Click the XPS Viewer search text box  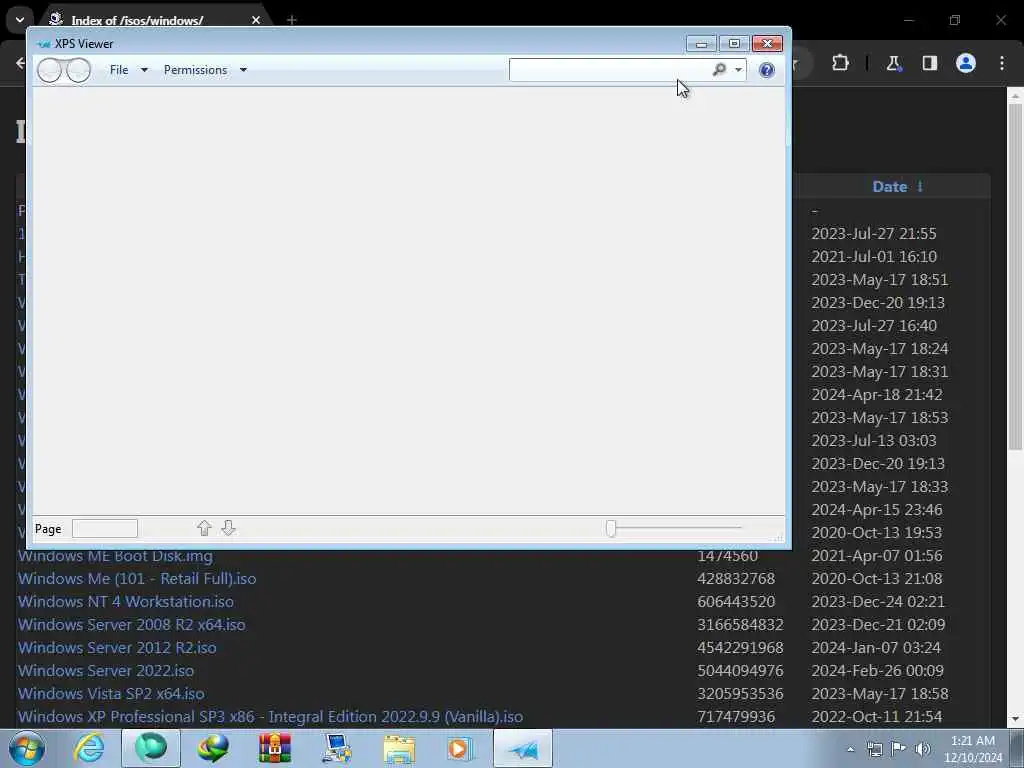609,70
